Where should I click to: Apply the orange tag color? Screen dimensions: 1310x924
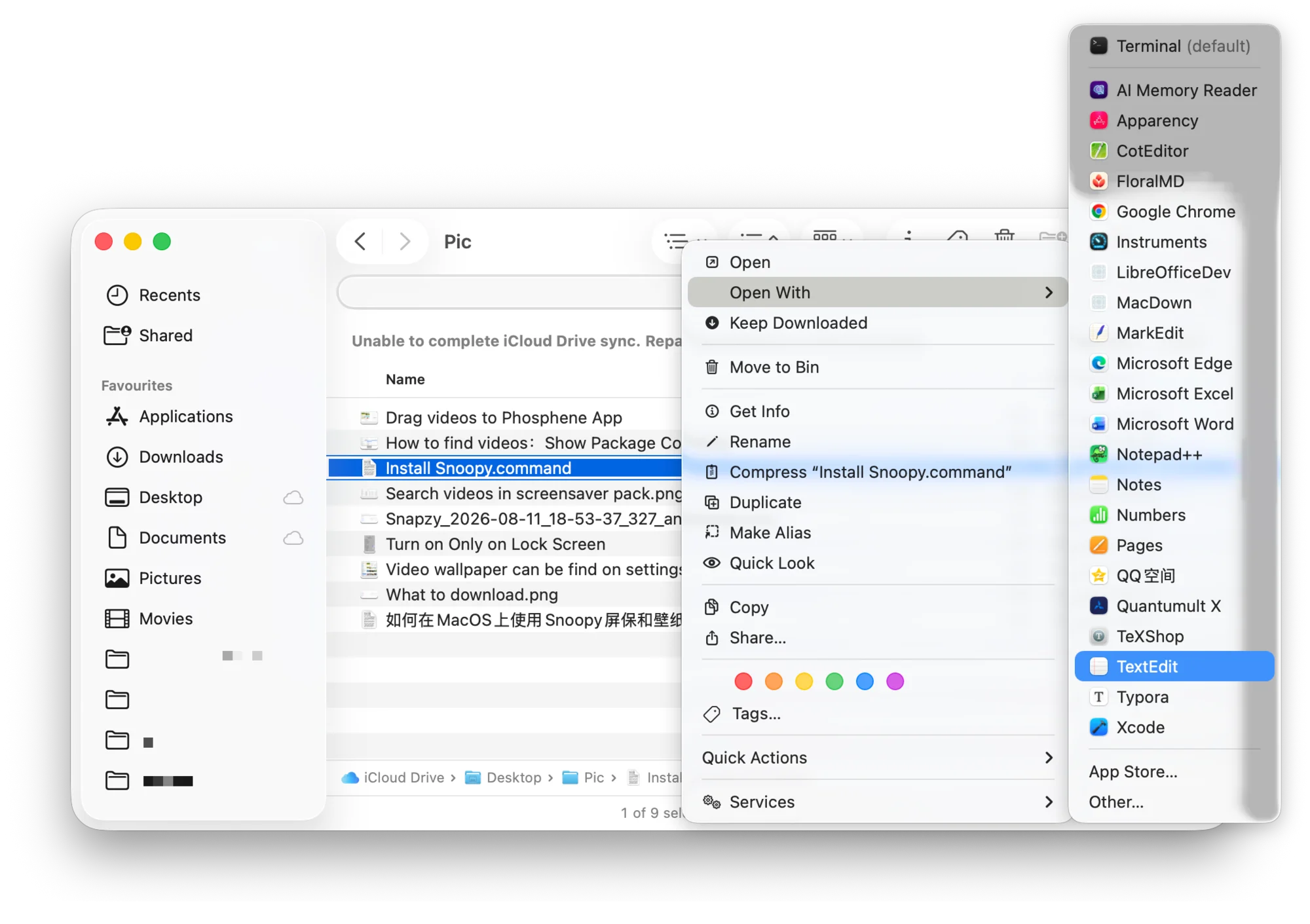click(x=774, y=681)
